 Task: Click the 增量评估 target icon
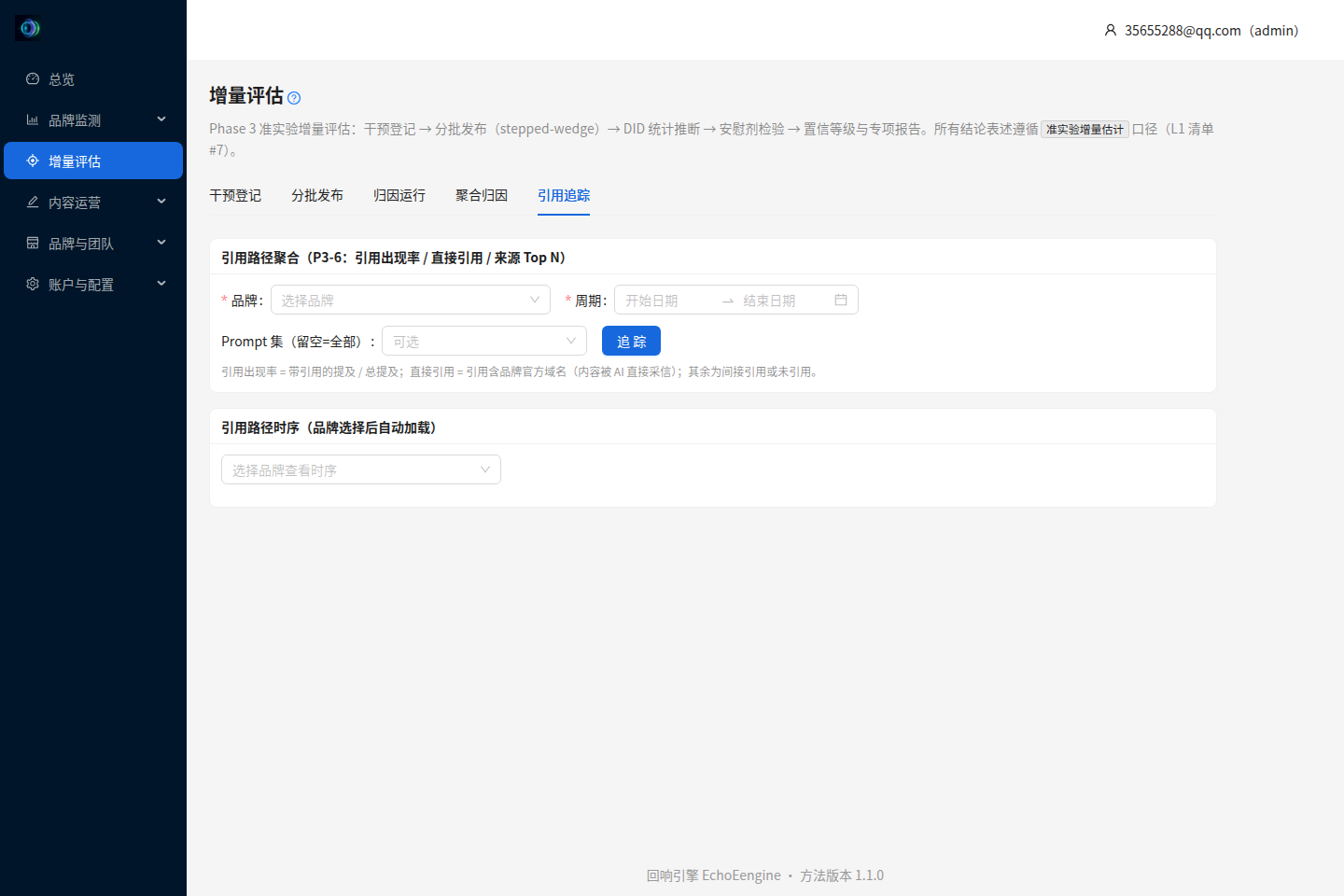click(33, 161)
